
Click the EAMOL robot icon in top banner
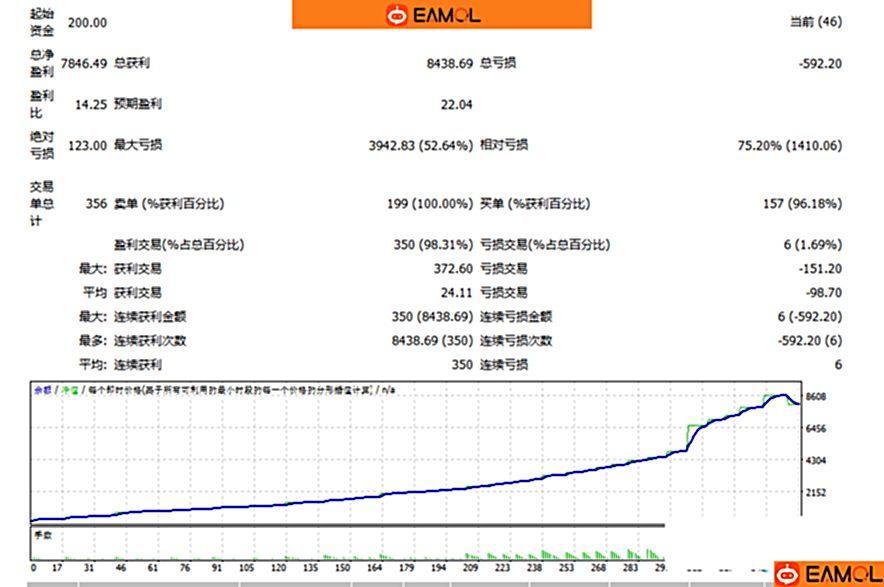pyautogui.click(x=397, y=15)
